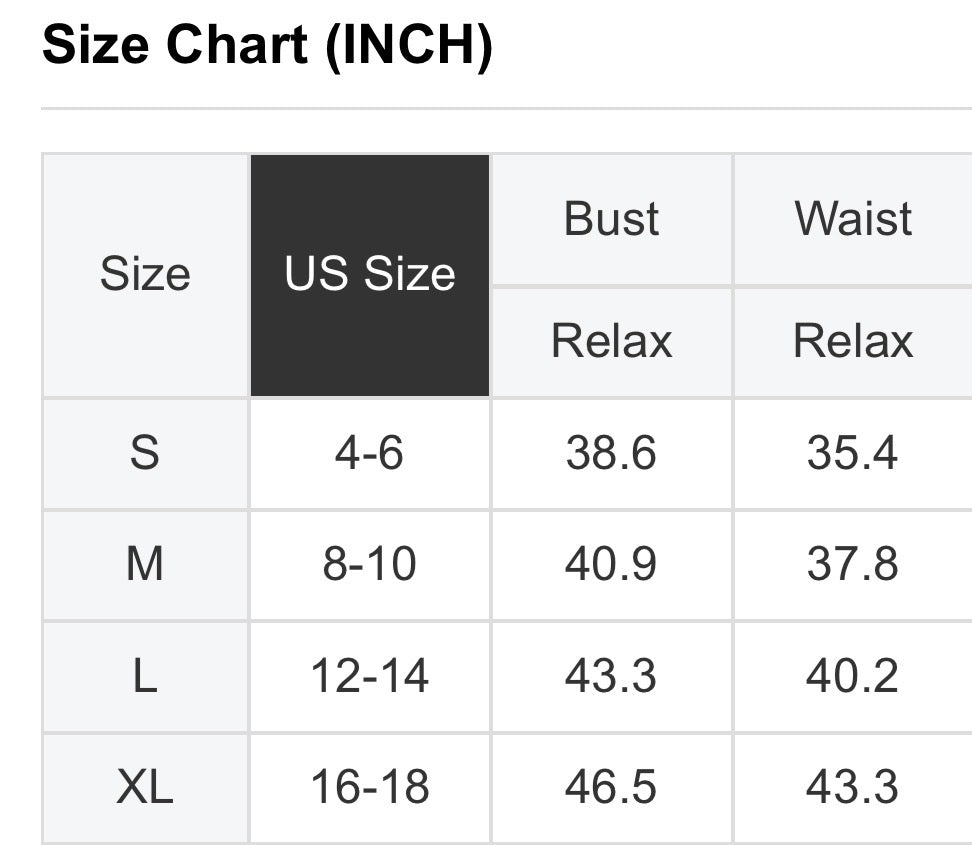The width and height of the screenshot is (972, 845).
Task: Click the Relax subheader under Bust
Action: click(x=611, y=341)
